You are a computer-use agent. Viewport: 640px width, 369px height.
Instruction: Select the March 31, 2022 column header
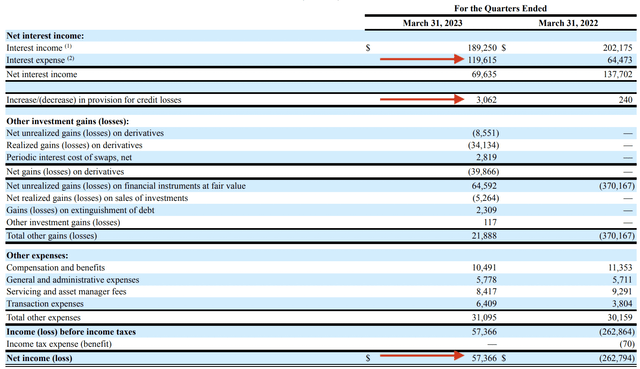568,23
